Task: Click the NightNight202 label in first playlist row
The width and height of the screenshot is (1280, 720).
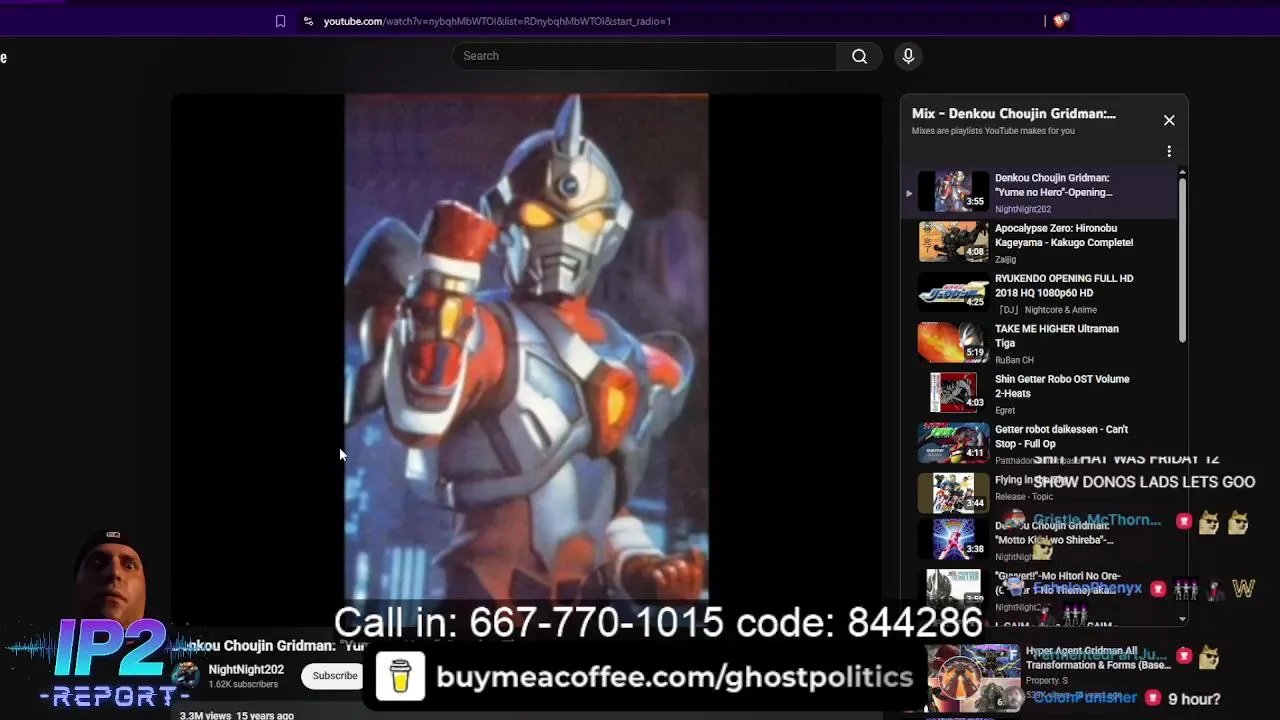Action: click(x=1022, y=210)
